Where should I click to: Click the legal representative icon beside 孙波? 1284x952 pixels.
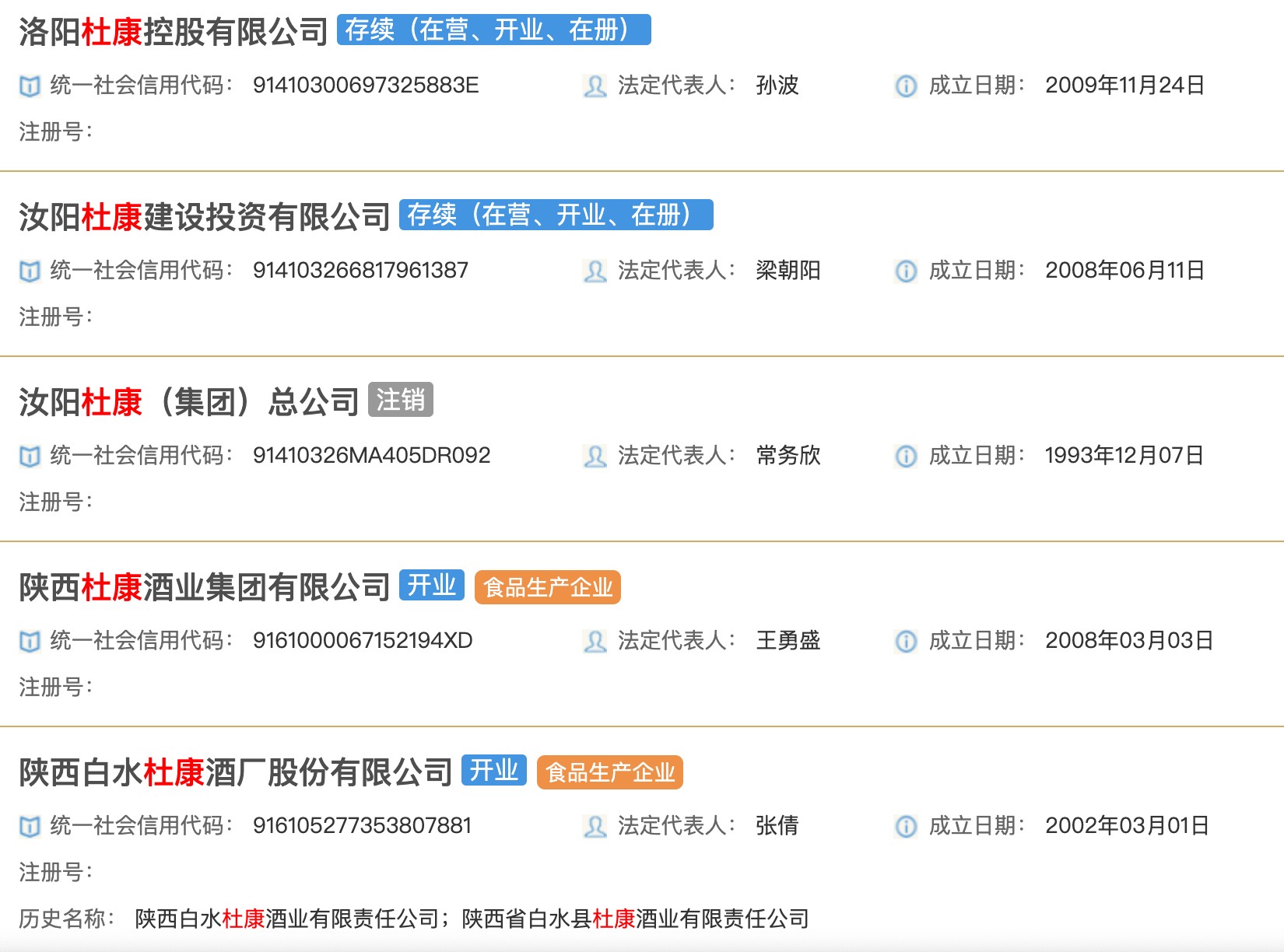click(x=595, y=87)
